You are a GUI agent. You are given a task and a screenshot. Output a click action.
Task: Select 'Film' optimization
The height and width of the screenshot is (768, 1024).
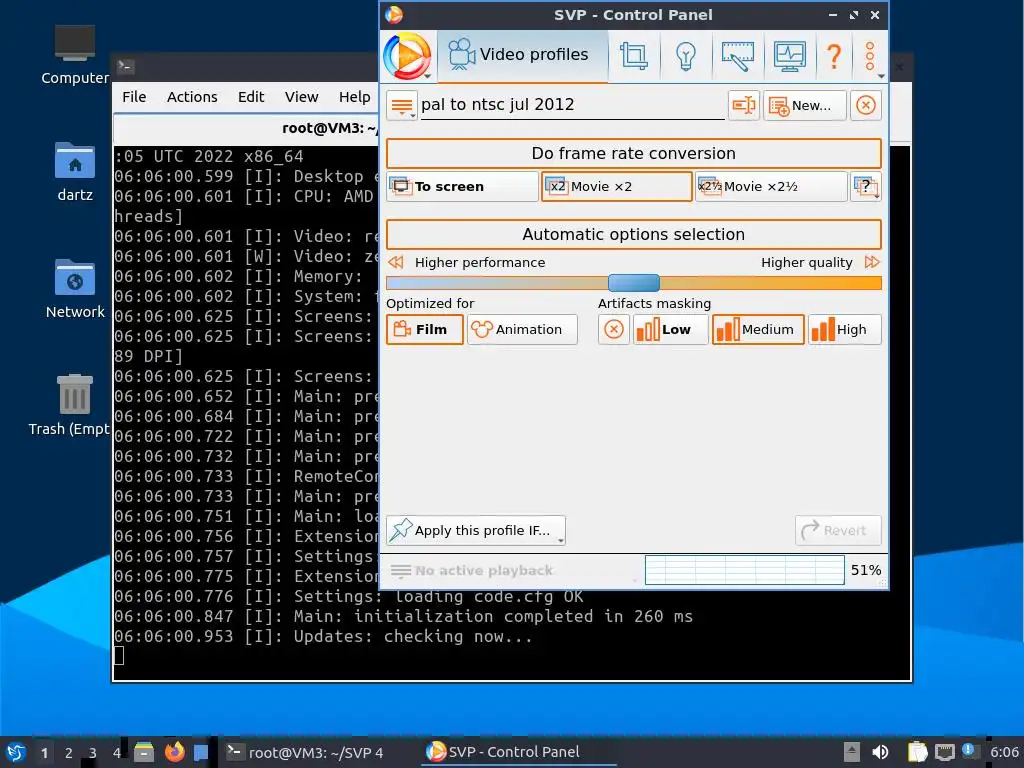click(x=424, y=330)
